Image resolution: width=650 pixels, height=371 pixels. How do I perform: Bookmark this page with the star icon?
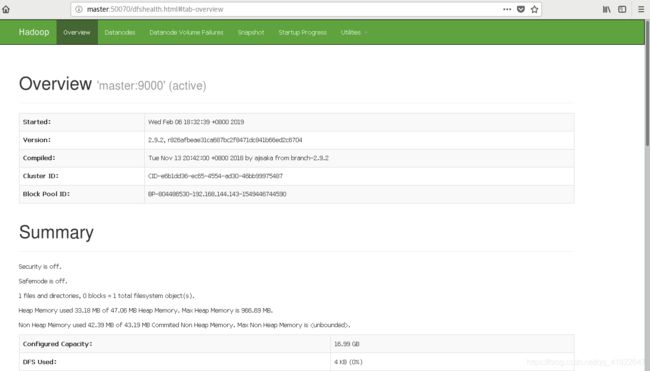click(x=534, y=9)
